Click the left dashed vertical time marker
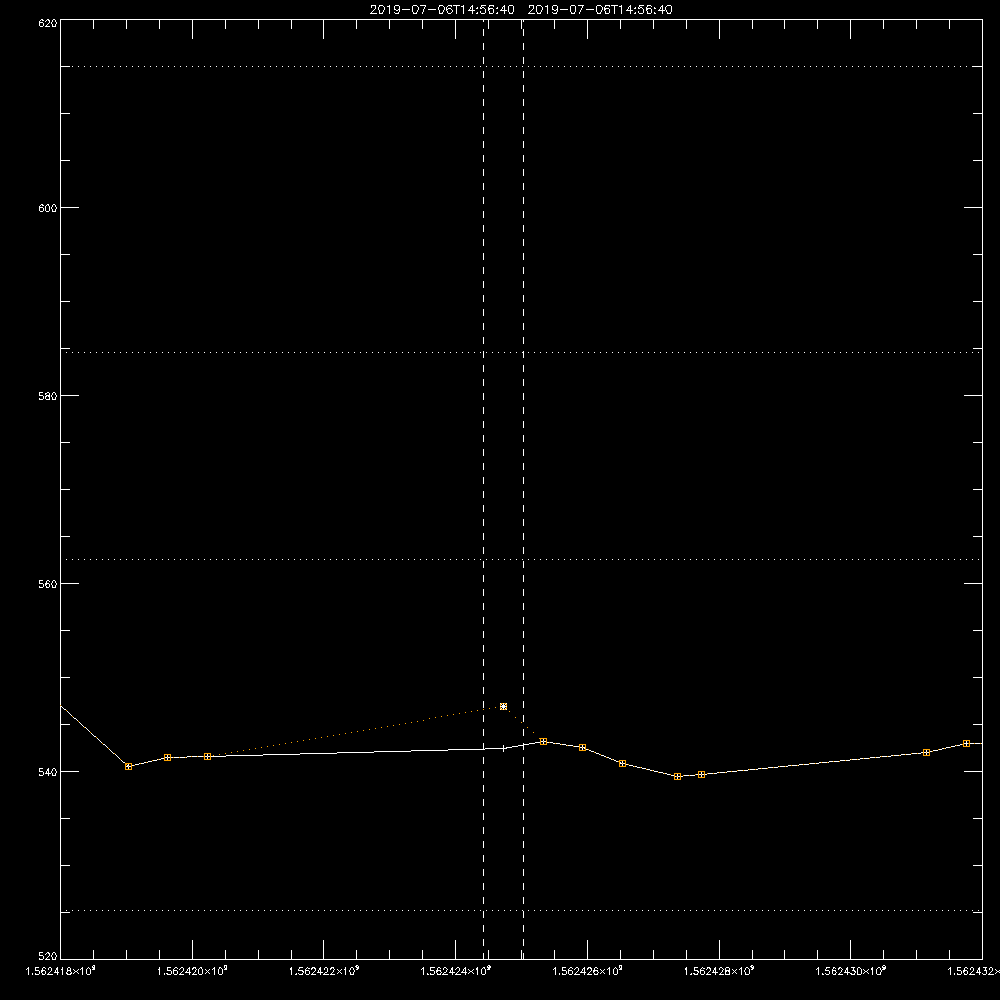 click(483, 489)
